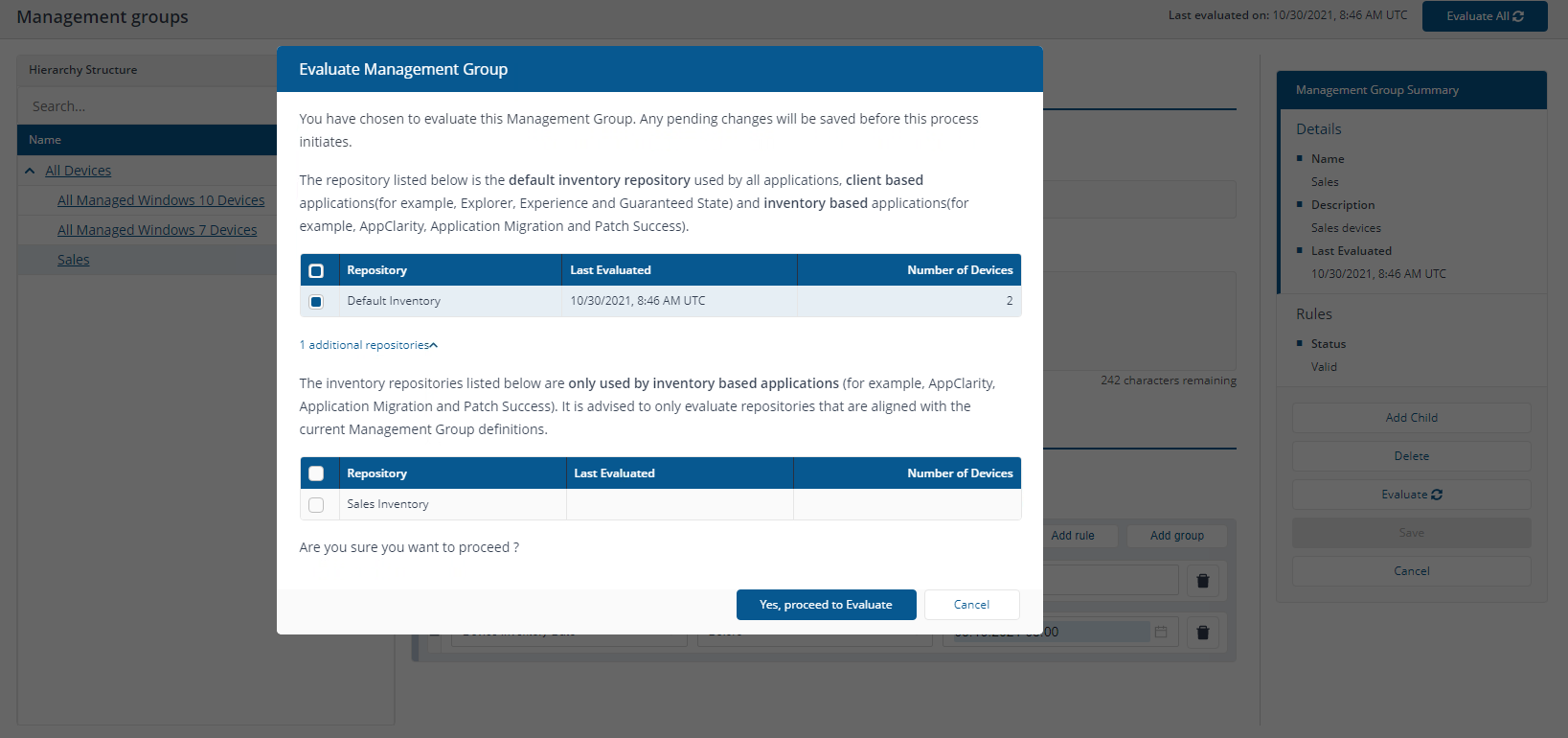Tick the Default Inventory repository checkbox
Screen dimensions: 1568x738
point(316,302)
